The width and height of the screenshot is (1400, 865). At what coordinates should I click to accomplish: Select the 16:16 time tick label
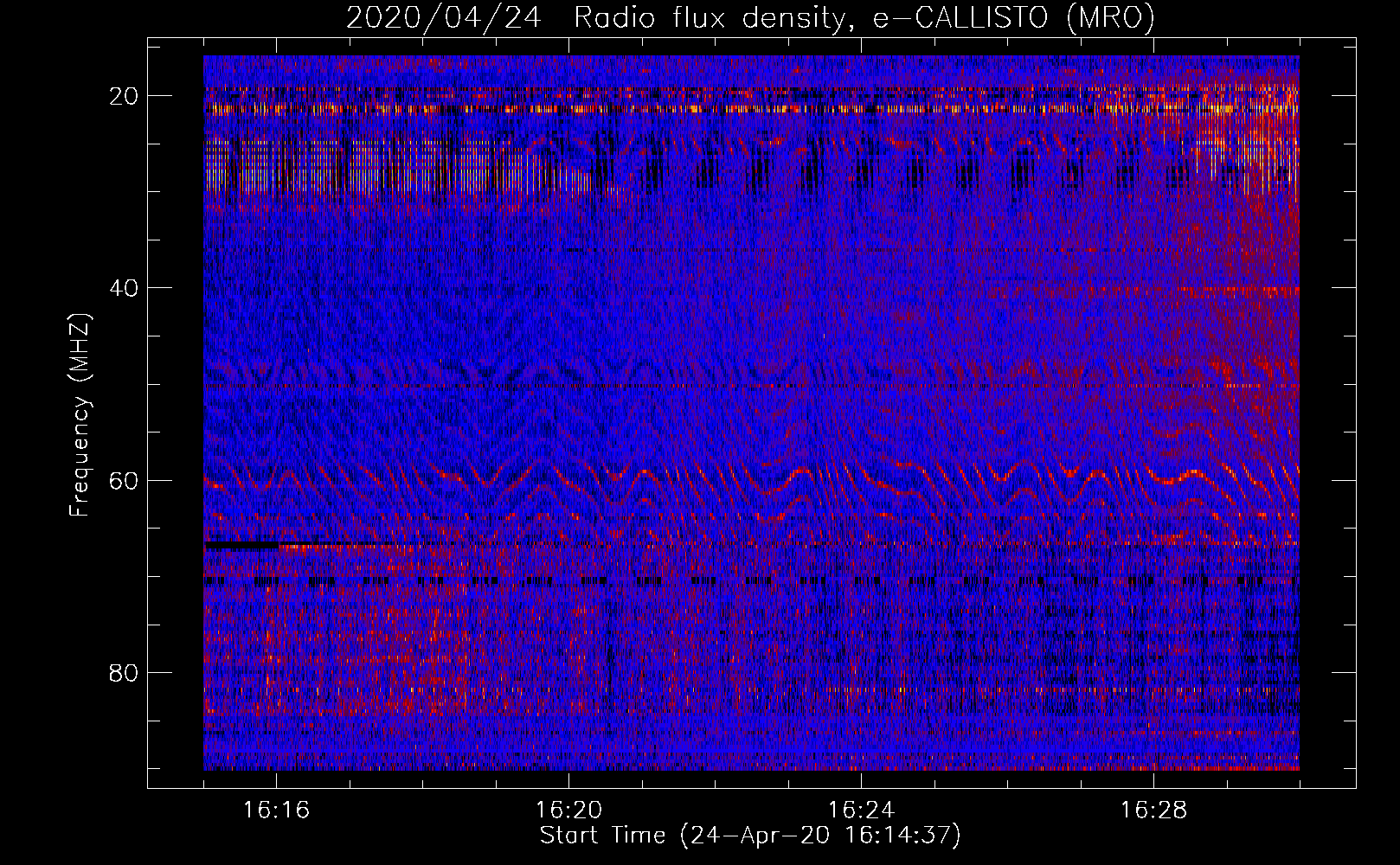click(x=276, y=811)
